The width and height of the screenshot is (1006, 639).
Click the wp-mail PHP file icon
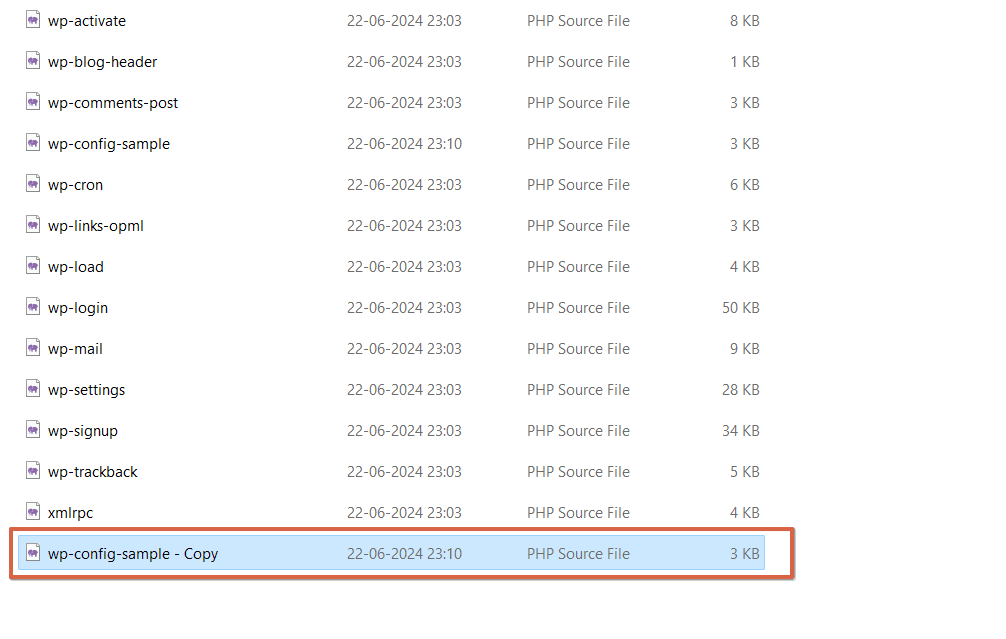click(33, 348)
